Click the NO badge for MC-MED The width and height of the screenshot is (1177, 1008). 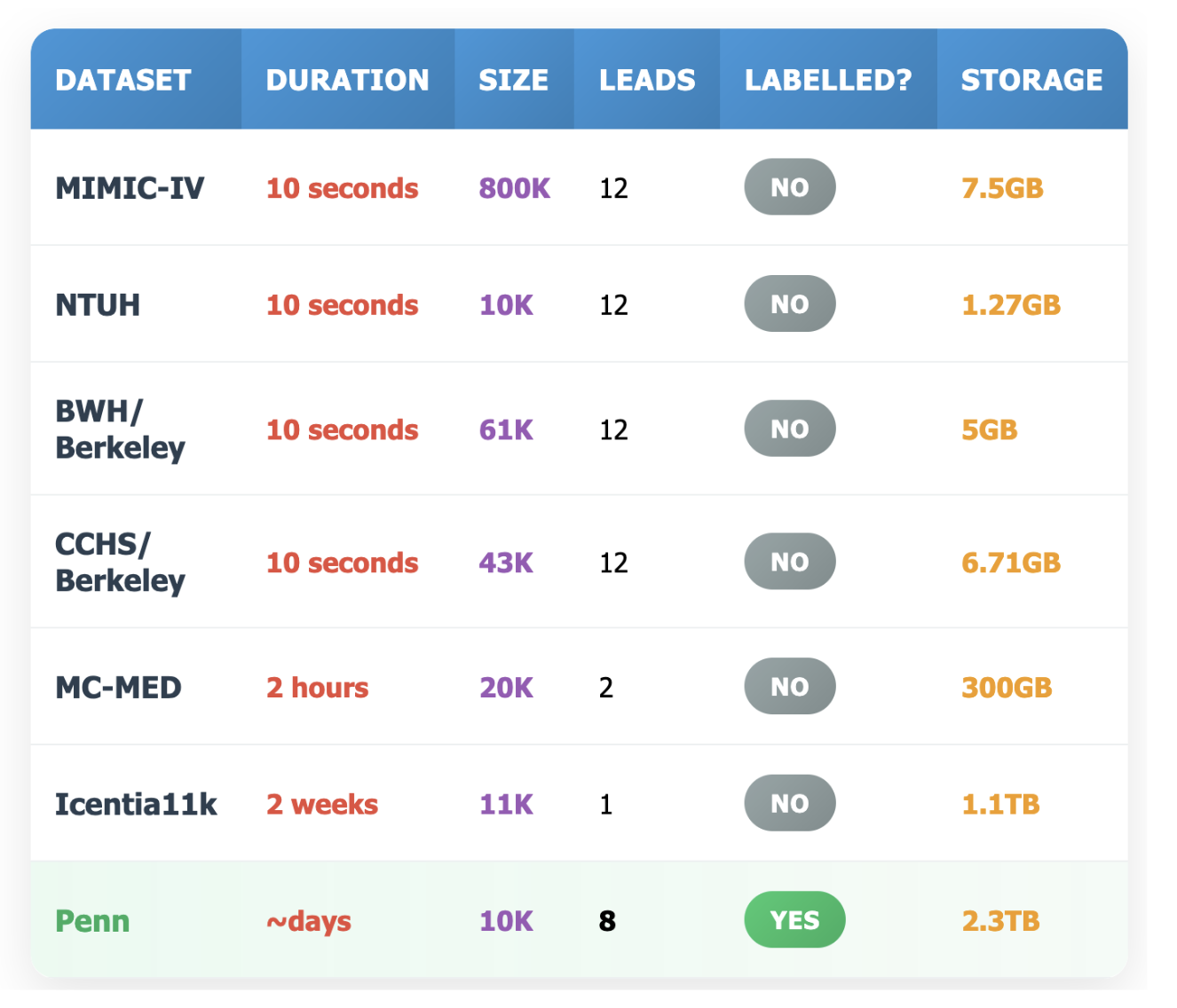789,687
